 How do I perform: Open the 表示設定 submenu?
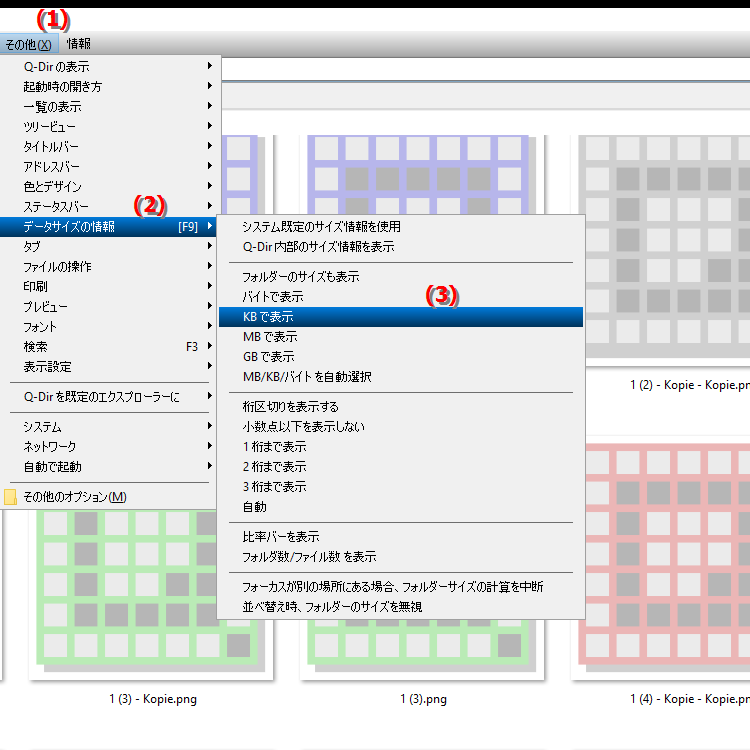(109, 367)
